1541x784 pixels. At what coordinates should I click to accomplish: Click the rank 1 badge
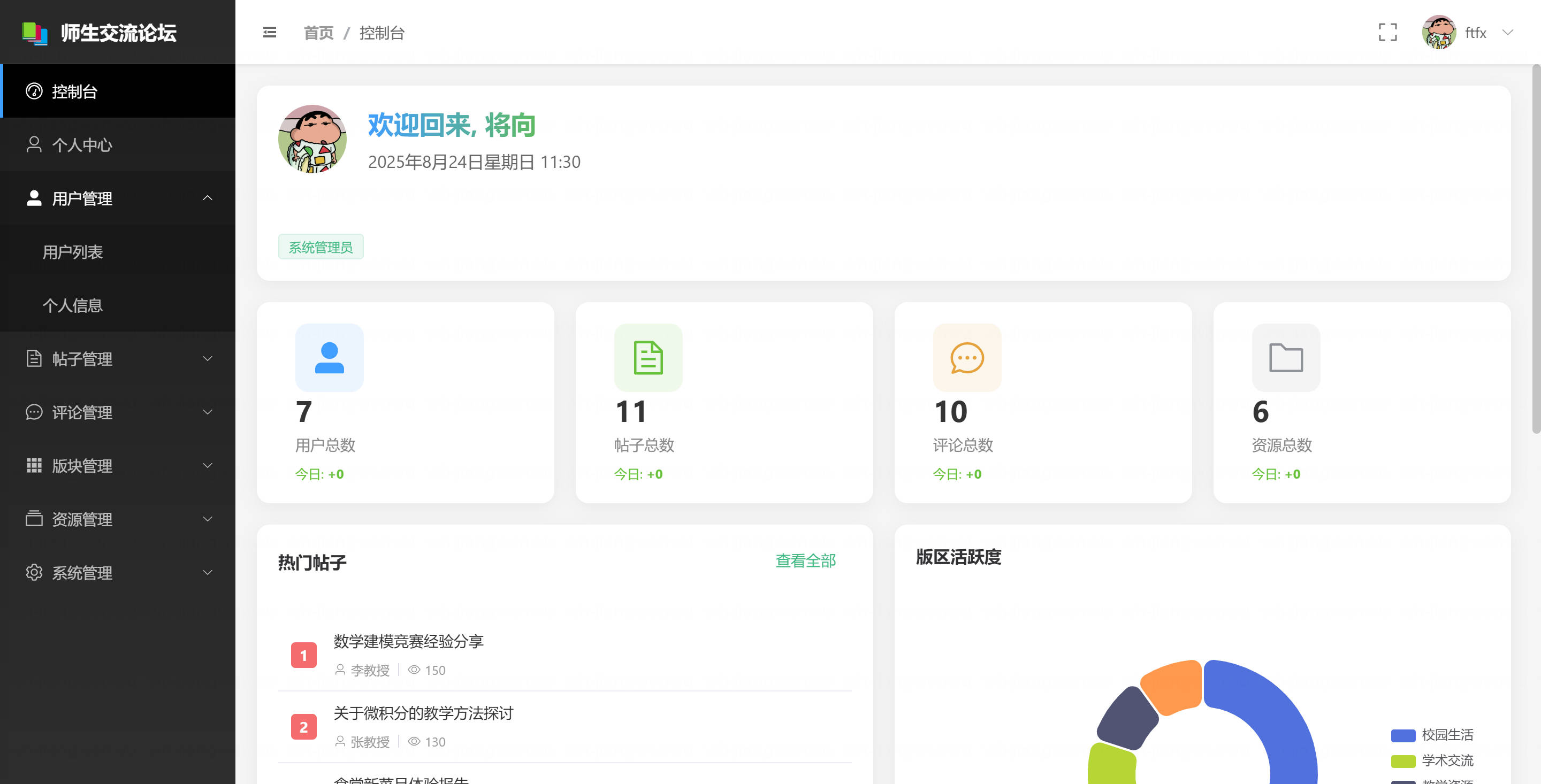(303, 656)
